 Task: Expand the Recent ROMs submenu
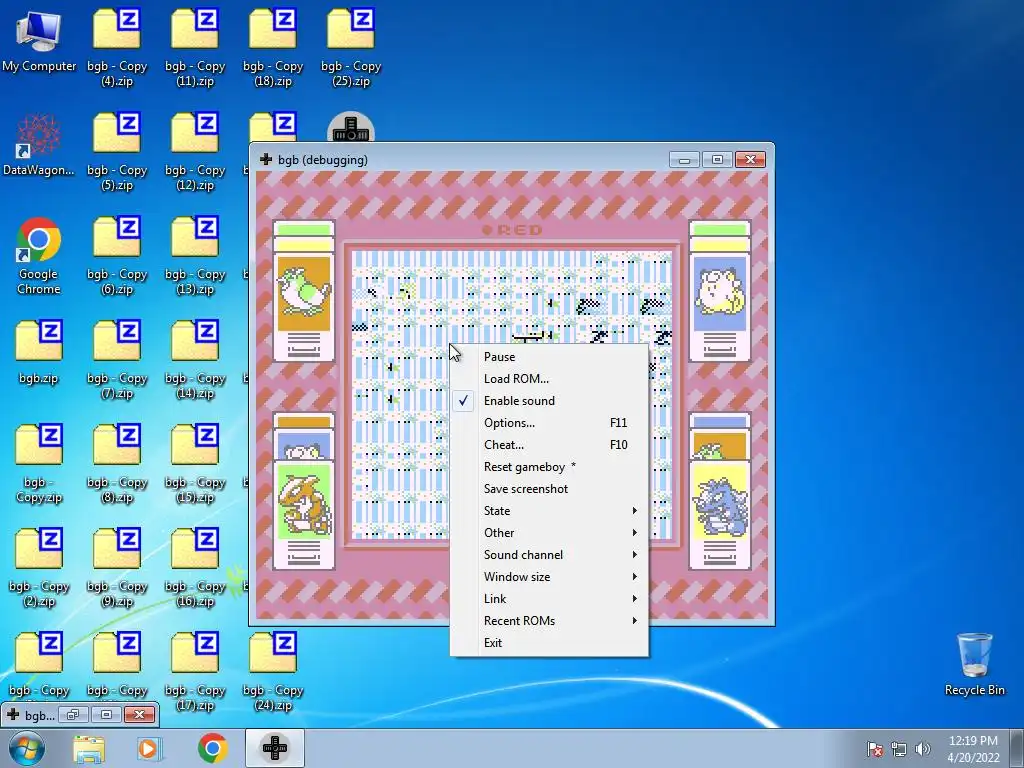(x=549, y=621)
